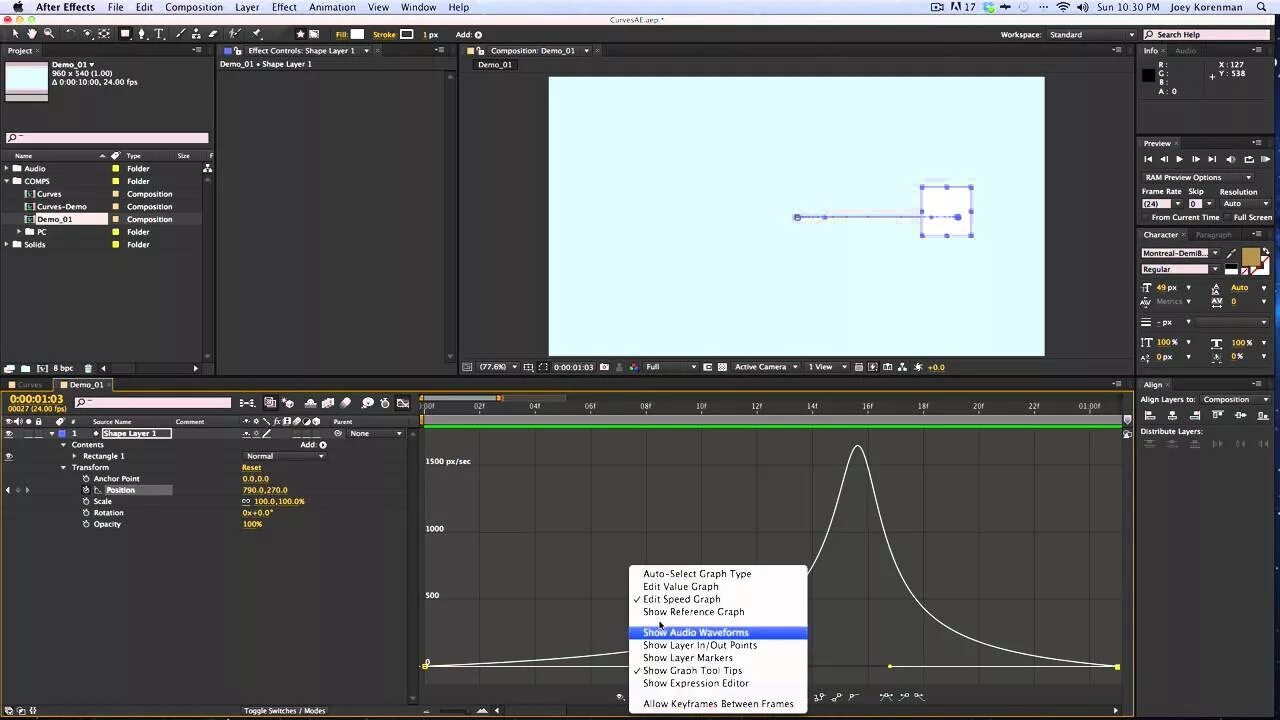
Task: Choose Show Audio Waveforms menu item
Action: click(x=717, y=633)
